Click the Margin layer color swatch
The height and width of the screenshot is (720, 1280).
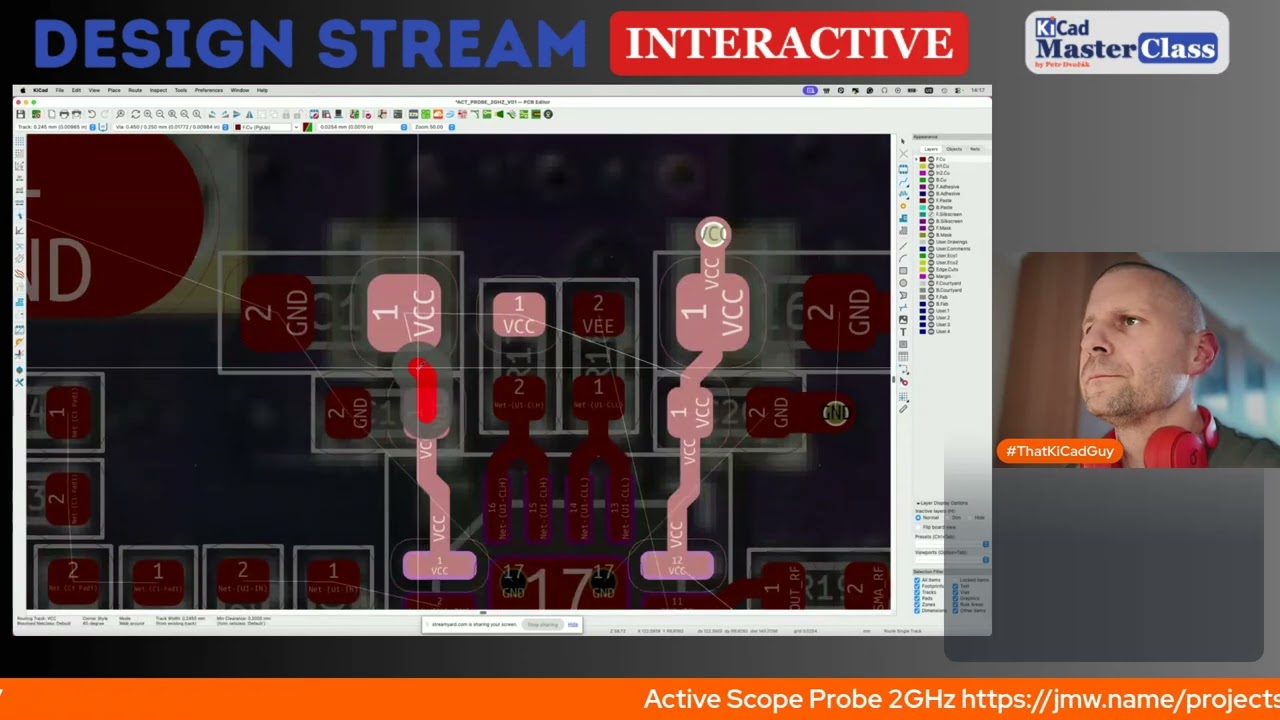tap(922, 276)
